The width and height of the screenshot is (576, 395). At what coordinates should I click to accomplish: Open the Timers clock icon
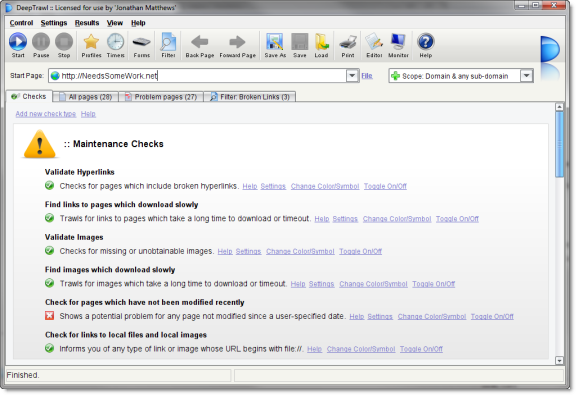(x=115, y=45)
